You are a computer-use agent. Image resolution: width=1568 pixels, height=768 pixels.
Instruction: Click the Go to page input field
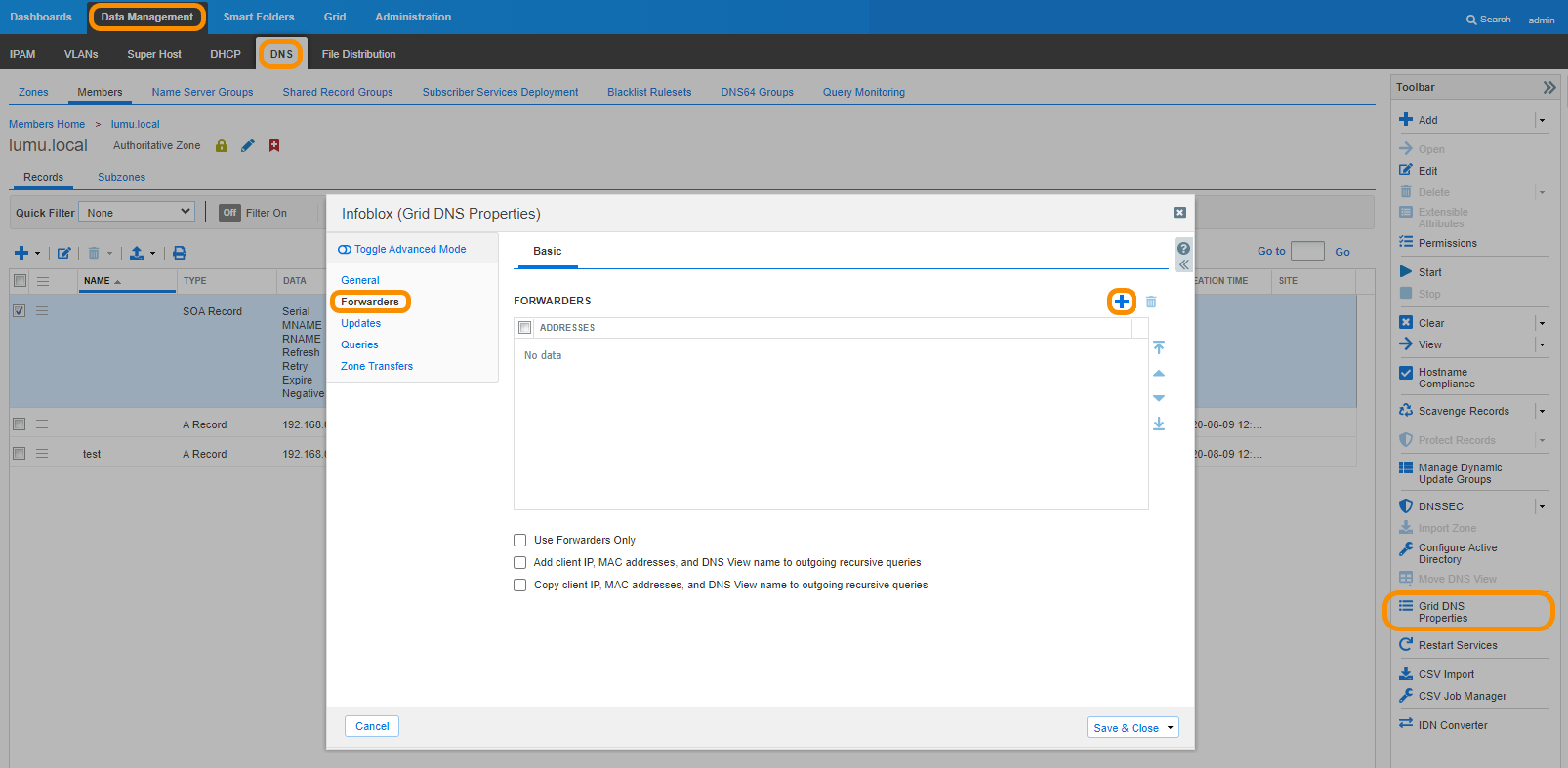1307,251
